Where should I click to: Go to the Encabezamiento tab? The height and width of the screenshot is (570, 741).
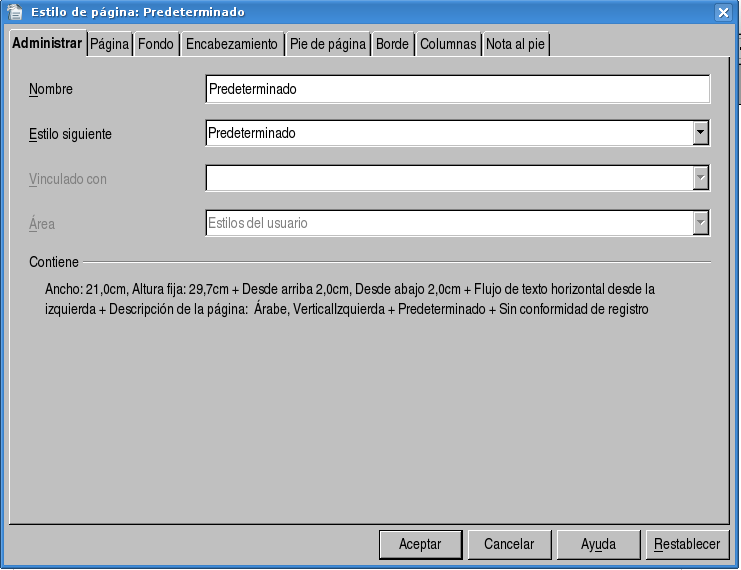[x=231, y=45]
